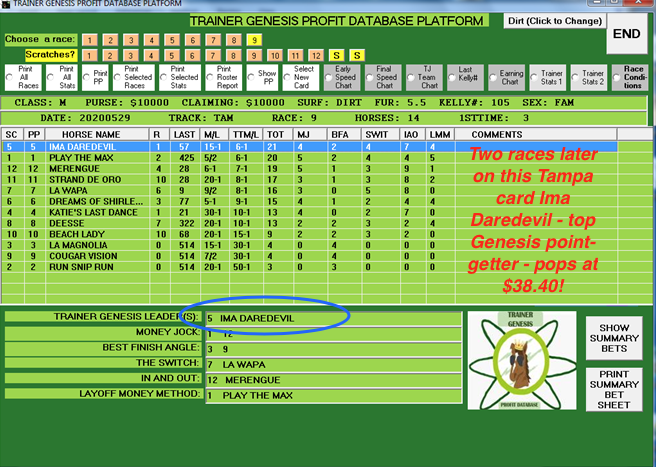Scratch horse 1 in Scratches row
Screen dimensions: 656x467
click(x=90, y=56)
